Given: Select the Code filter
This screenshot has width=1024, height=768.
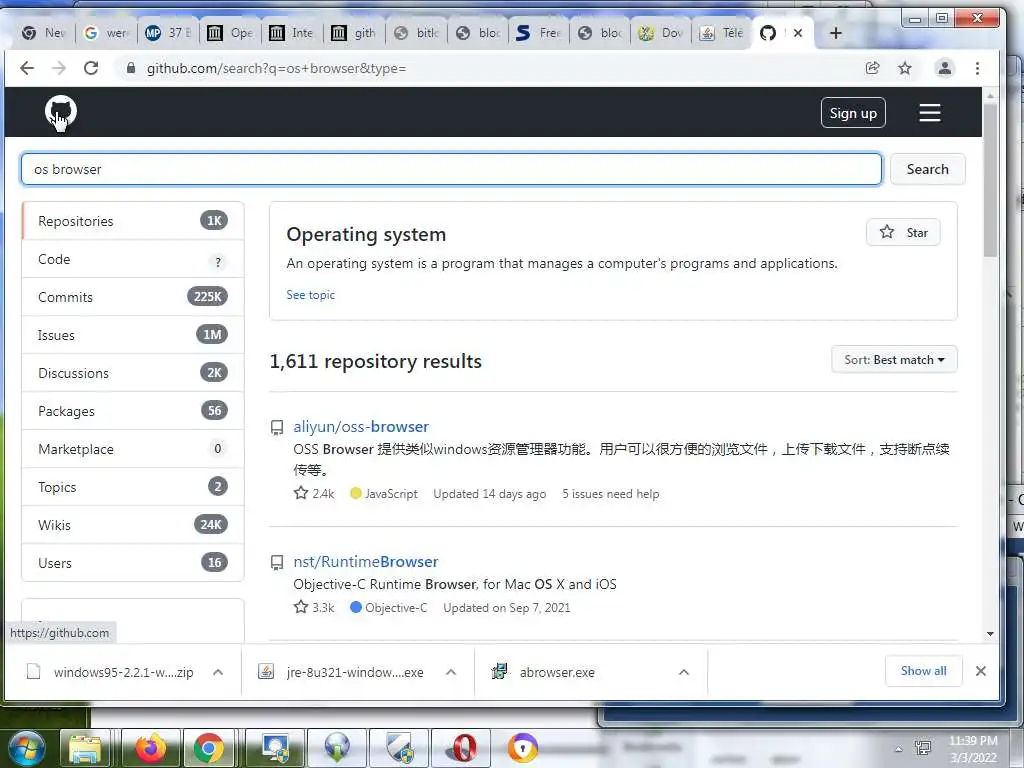Looking at the screenshot, I should [133, 259].
